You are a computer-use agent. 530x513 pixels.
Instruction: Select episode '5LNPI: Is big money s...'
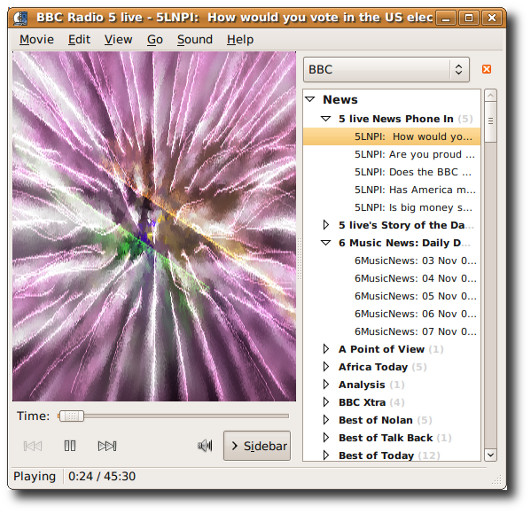(391, 207)
